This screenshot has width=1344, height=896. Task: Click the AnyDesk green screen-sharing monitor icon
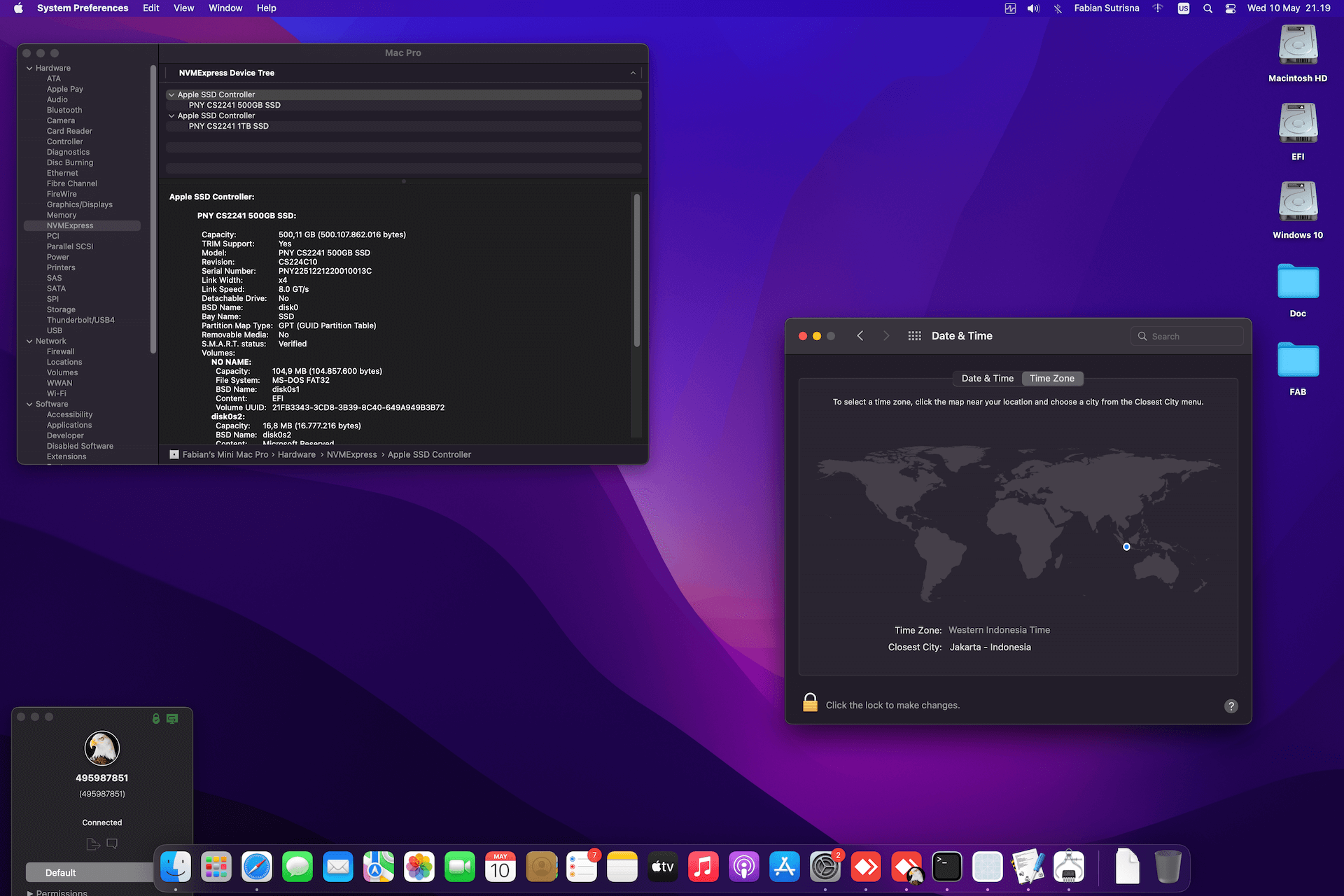pos(172,718)
